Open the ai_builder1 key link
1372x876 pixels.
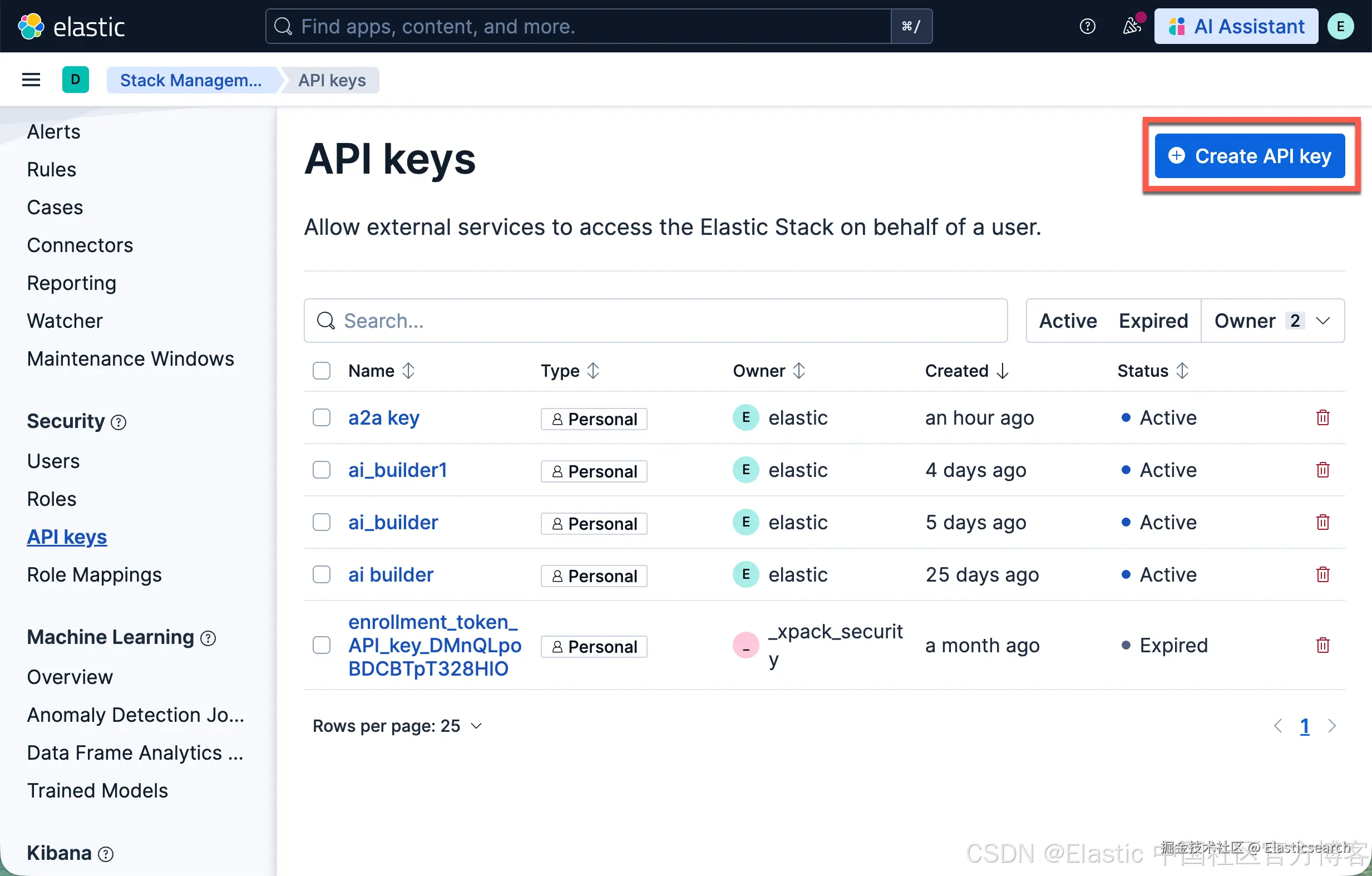[x=397, y=470]
